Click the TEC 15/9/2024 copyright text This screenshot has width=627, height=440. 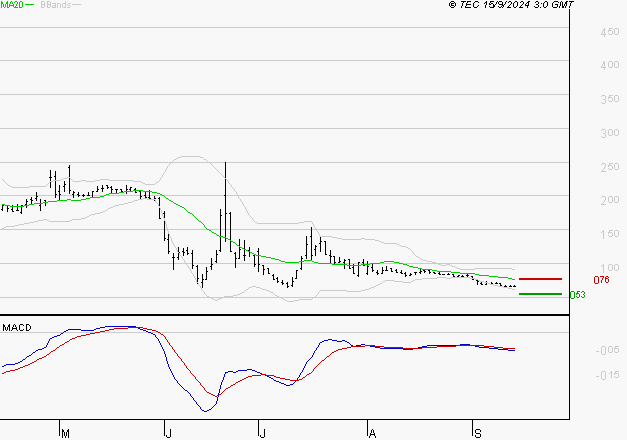[511, 5]
